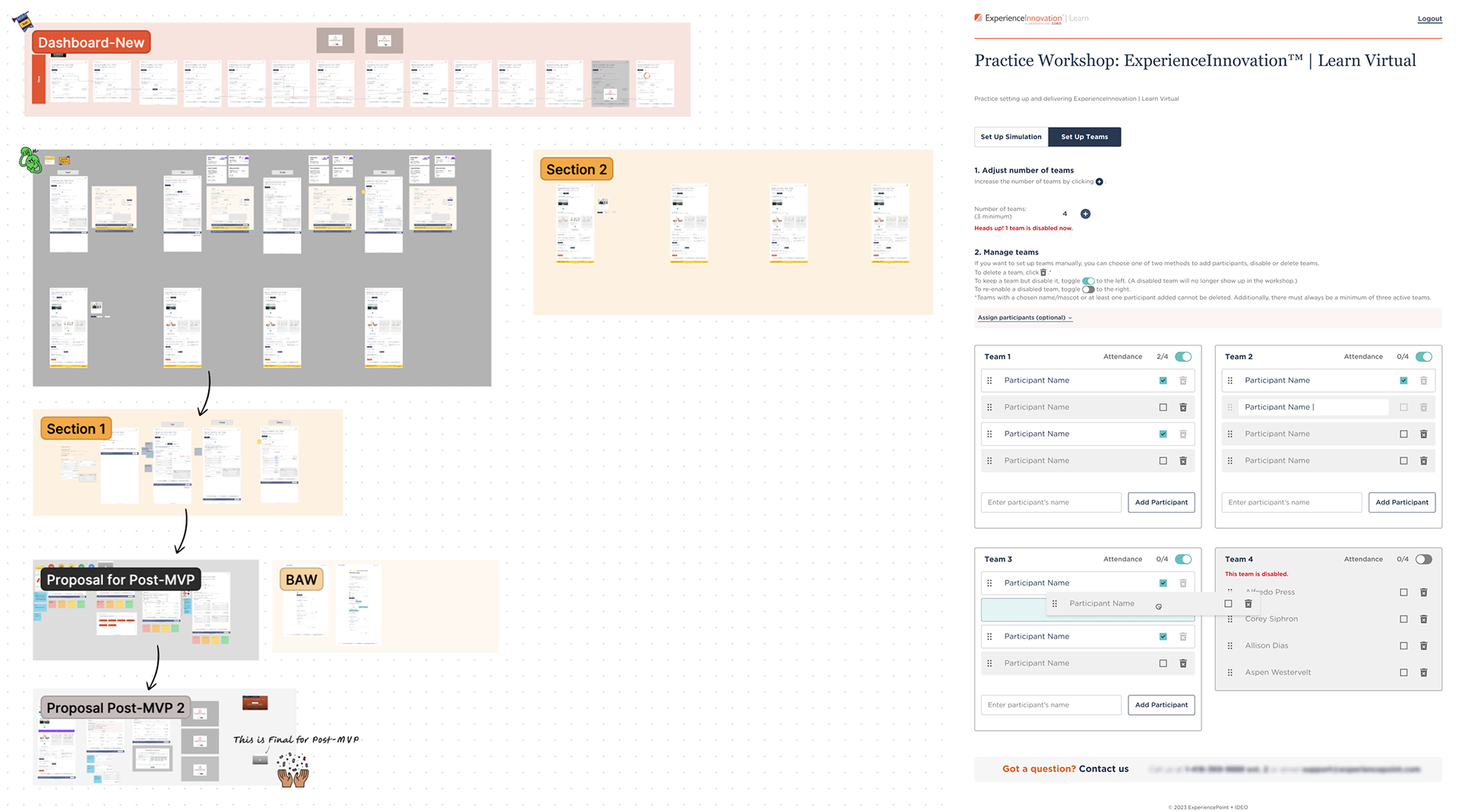Delete Alfredo Press with the trash icon
Viewport: 1459px width, 812px height.
click(x=1424, y=592)
